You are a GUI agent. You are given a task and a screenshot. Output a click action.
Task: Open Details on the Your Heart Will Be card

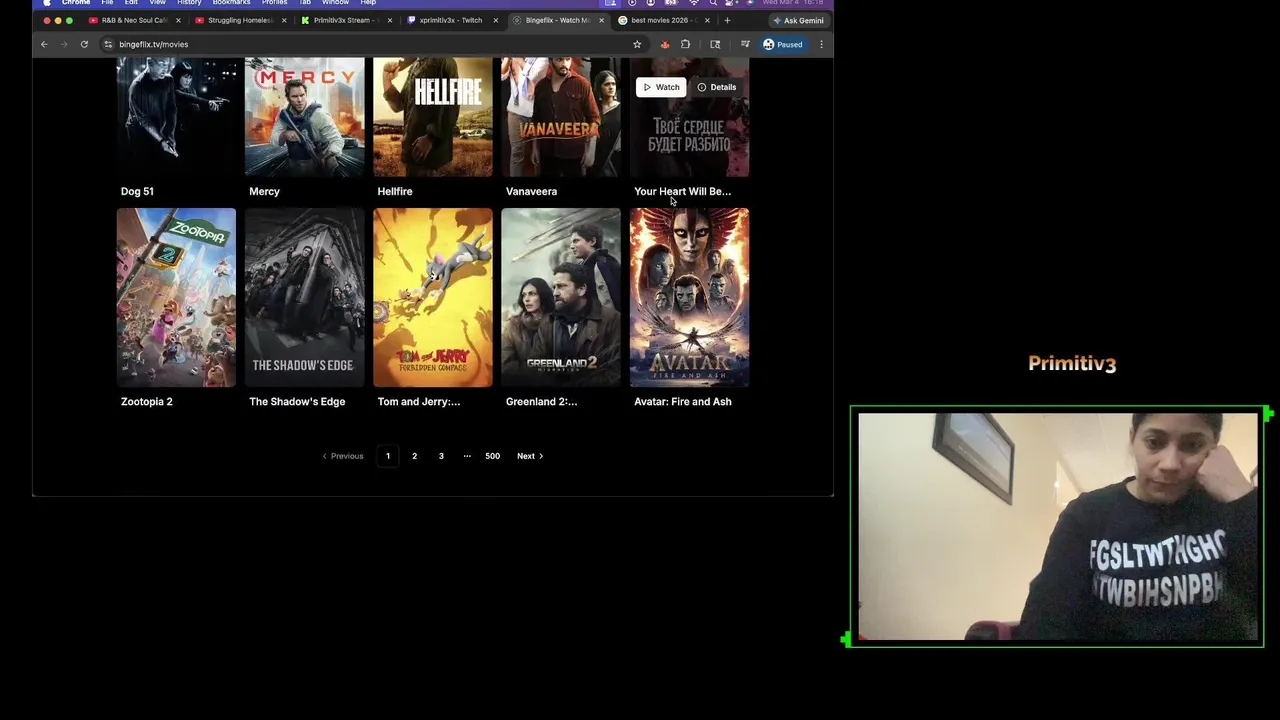[717, 87]
